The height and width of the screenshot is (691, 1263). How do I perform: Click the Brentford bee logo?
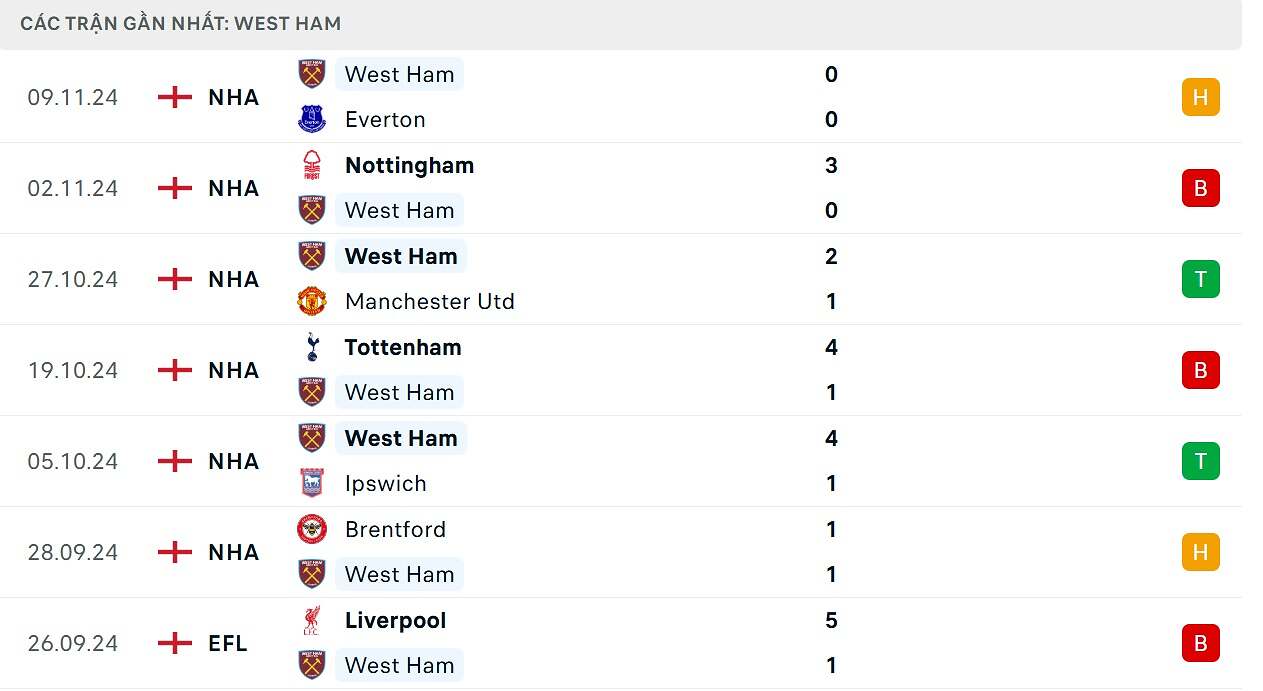[x=311, y=529]
